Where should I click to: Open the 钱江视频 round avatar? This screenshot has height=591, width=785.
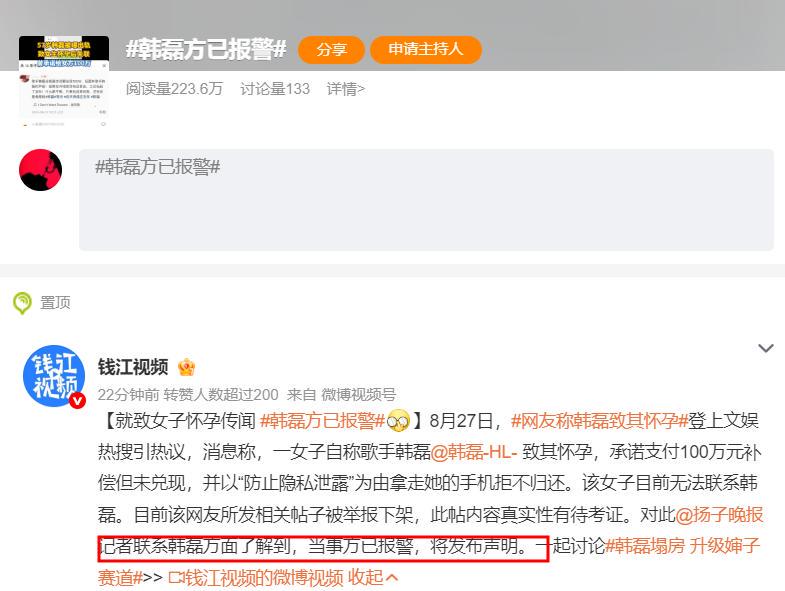coord(54,375)
